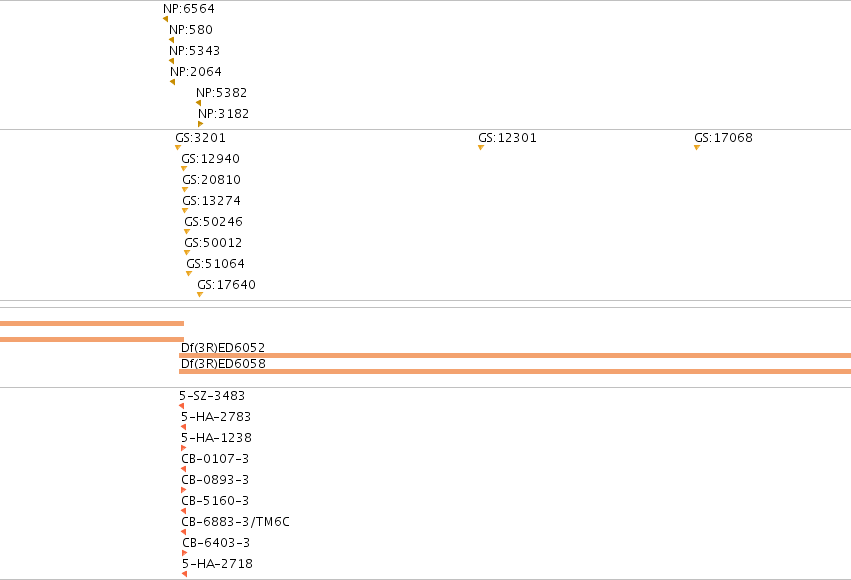
Task: Click the GS:12301 insertion marker triangle
Action: 481,148
